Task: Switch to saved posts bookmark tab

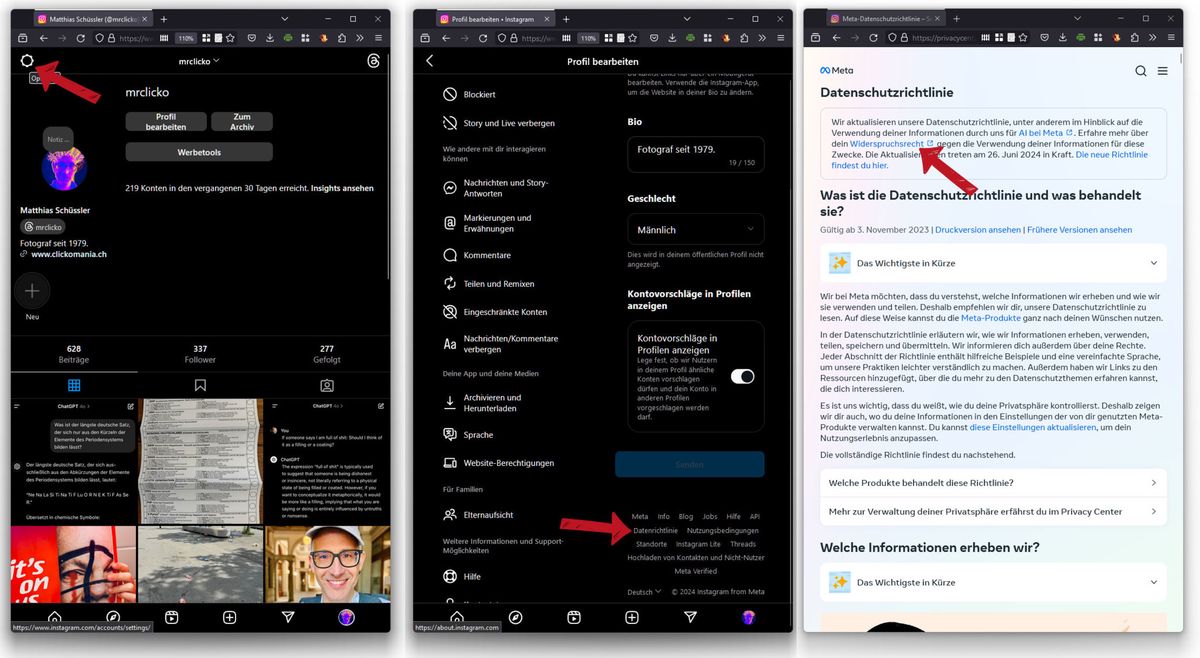Action: pyautogui.click(x=201, y=385)
